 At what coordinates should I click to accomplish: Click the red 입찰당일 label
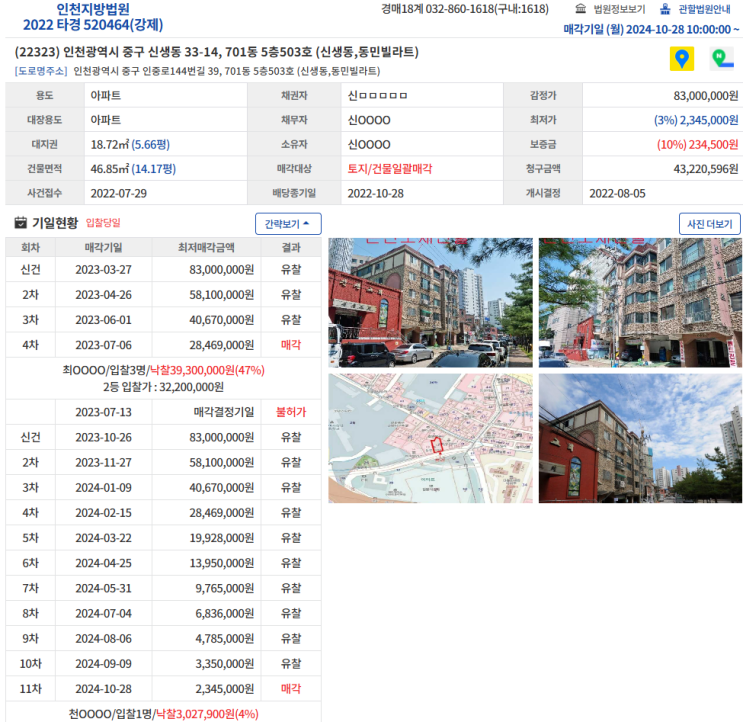point(103,223)
